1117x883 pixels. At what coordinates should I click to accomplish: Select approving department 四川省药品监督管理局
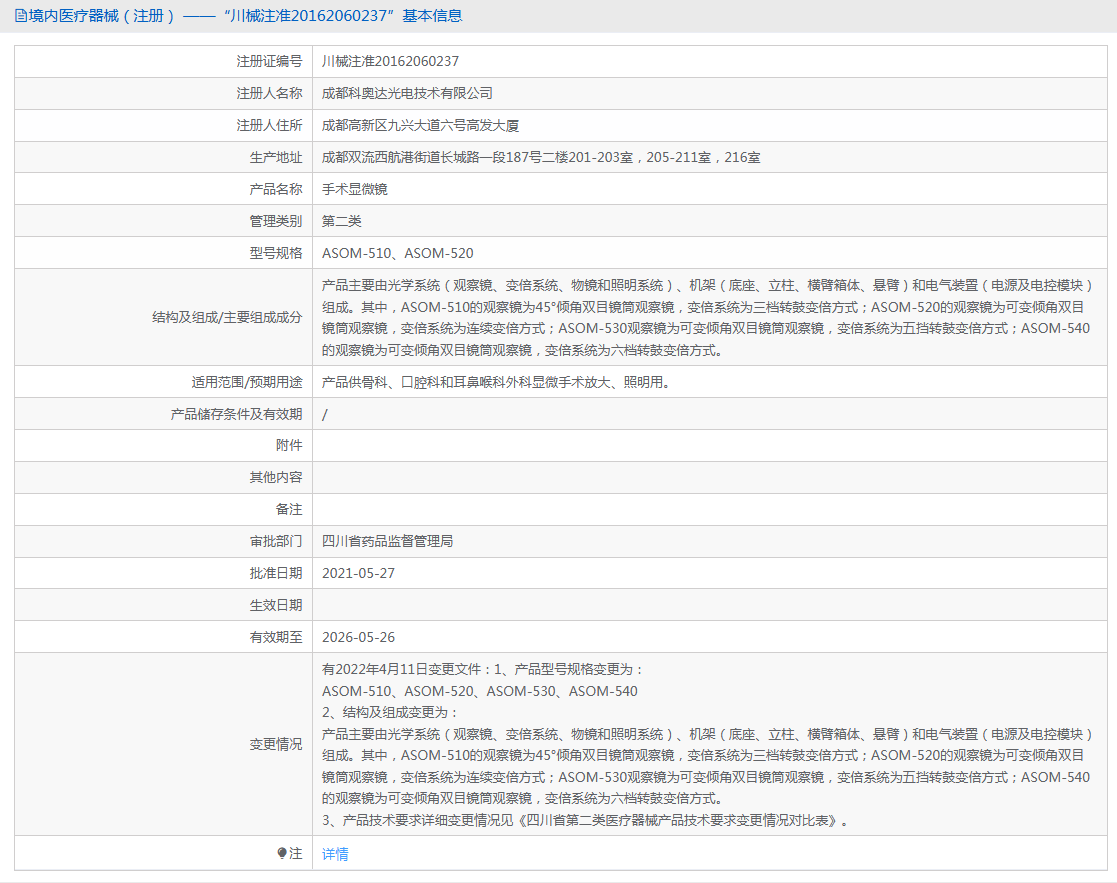point(388,541)
